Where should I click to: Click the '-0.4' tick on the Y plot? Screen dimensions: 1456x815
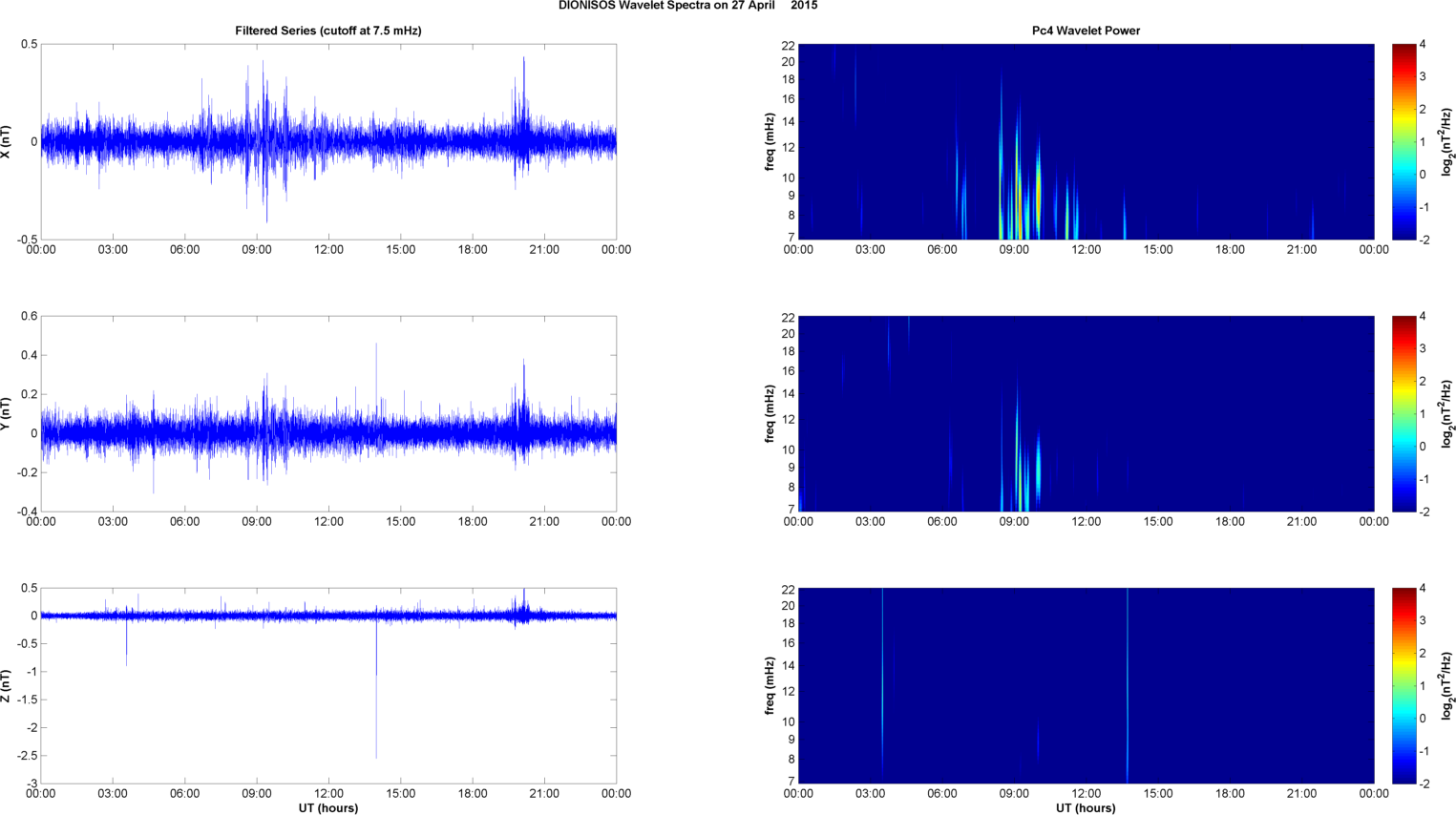click(26, 512)
